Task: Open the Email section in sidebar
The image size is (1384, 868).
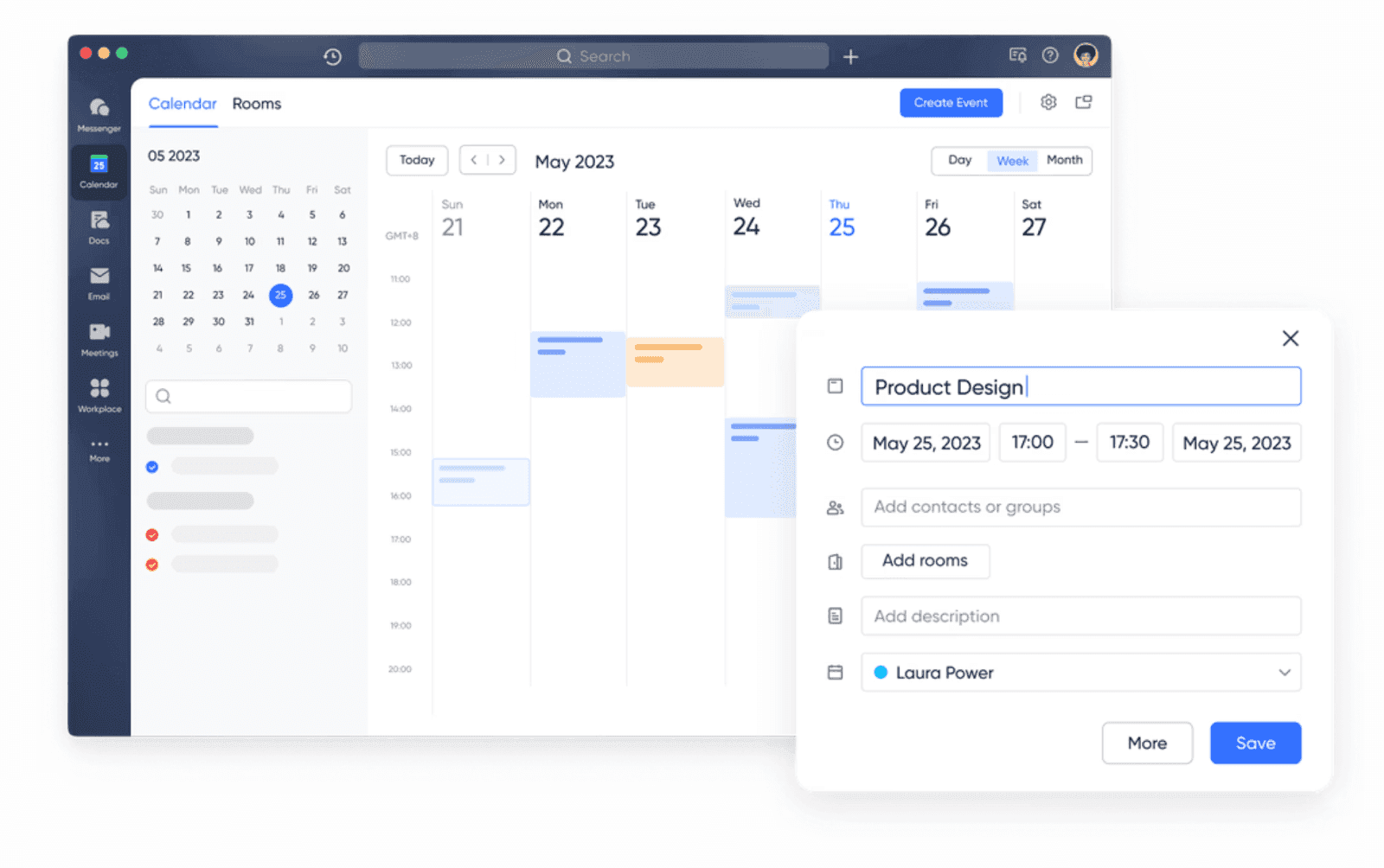Action: [99, 283]
